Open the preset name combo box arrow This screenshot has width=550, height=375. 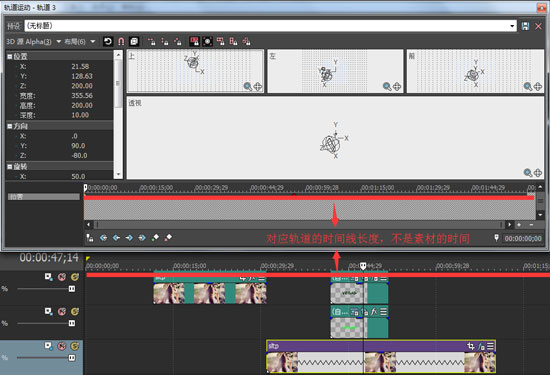click(x=512, y=26)
